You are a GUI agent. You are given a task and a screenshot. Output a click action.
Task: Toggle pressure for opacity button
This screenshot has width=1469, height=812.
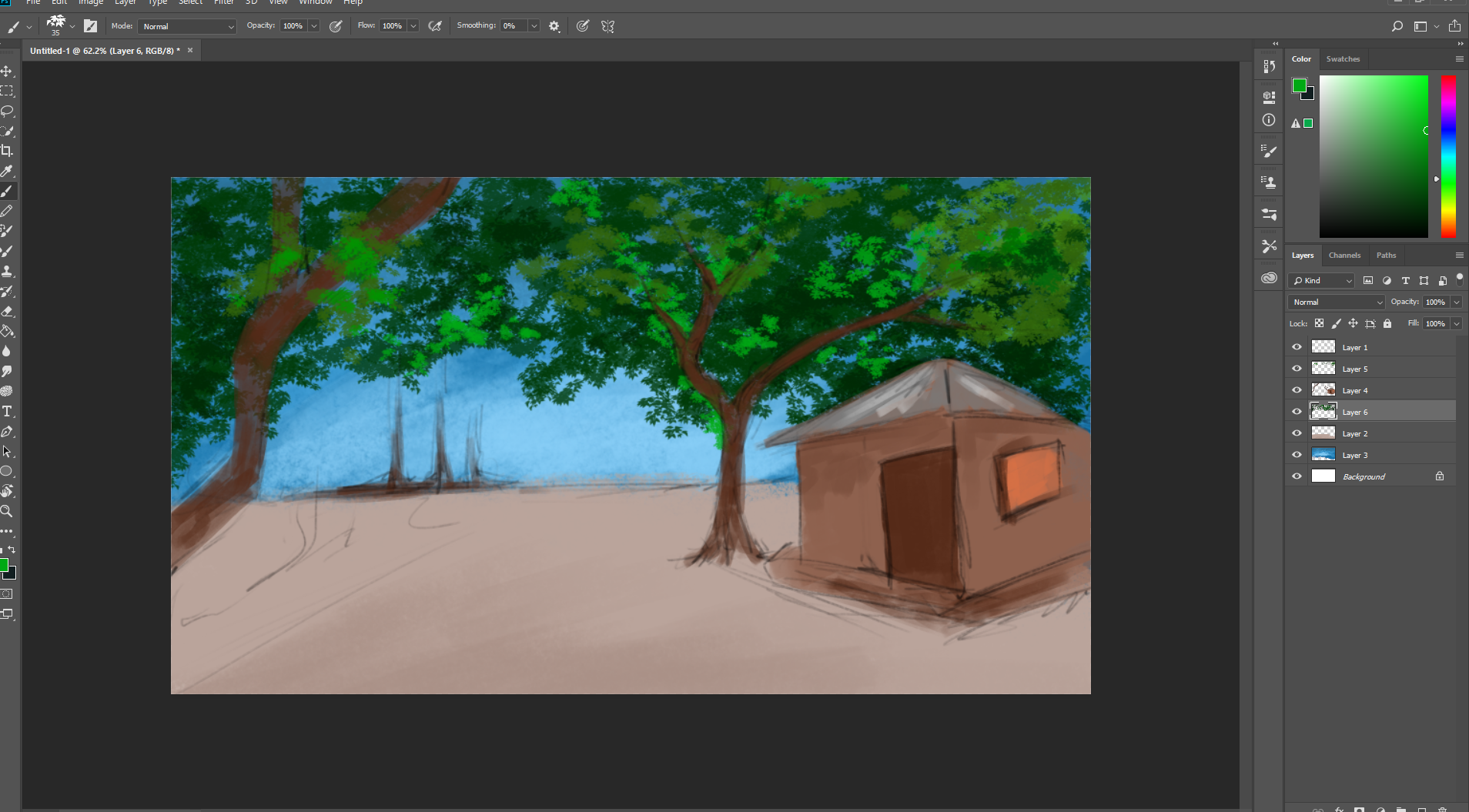pos(336,26)
